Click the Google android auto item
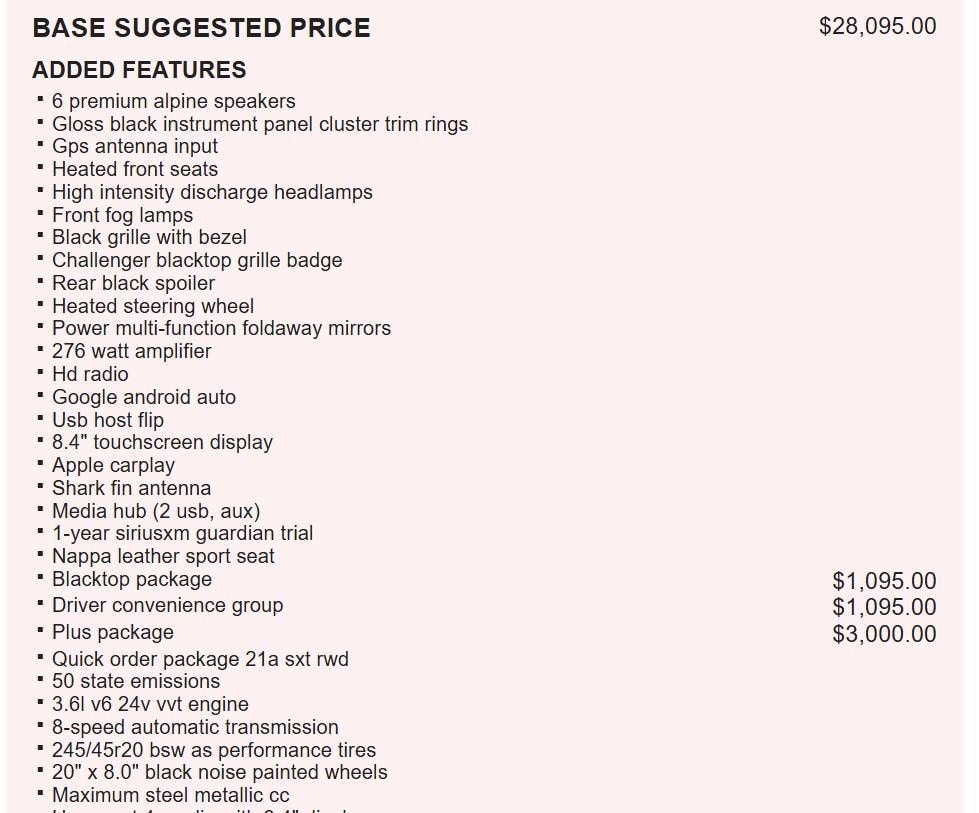 click(x=144, y=397)
